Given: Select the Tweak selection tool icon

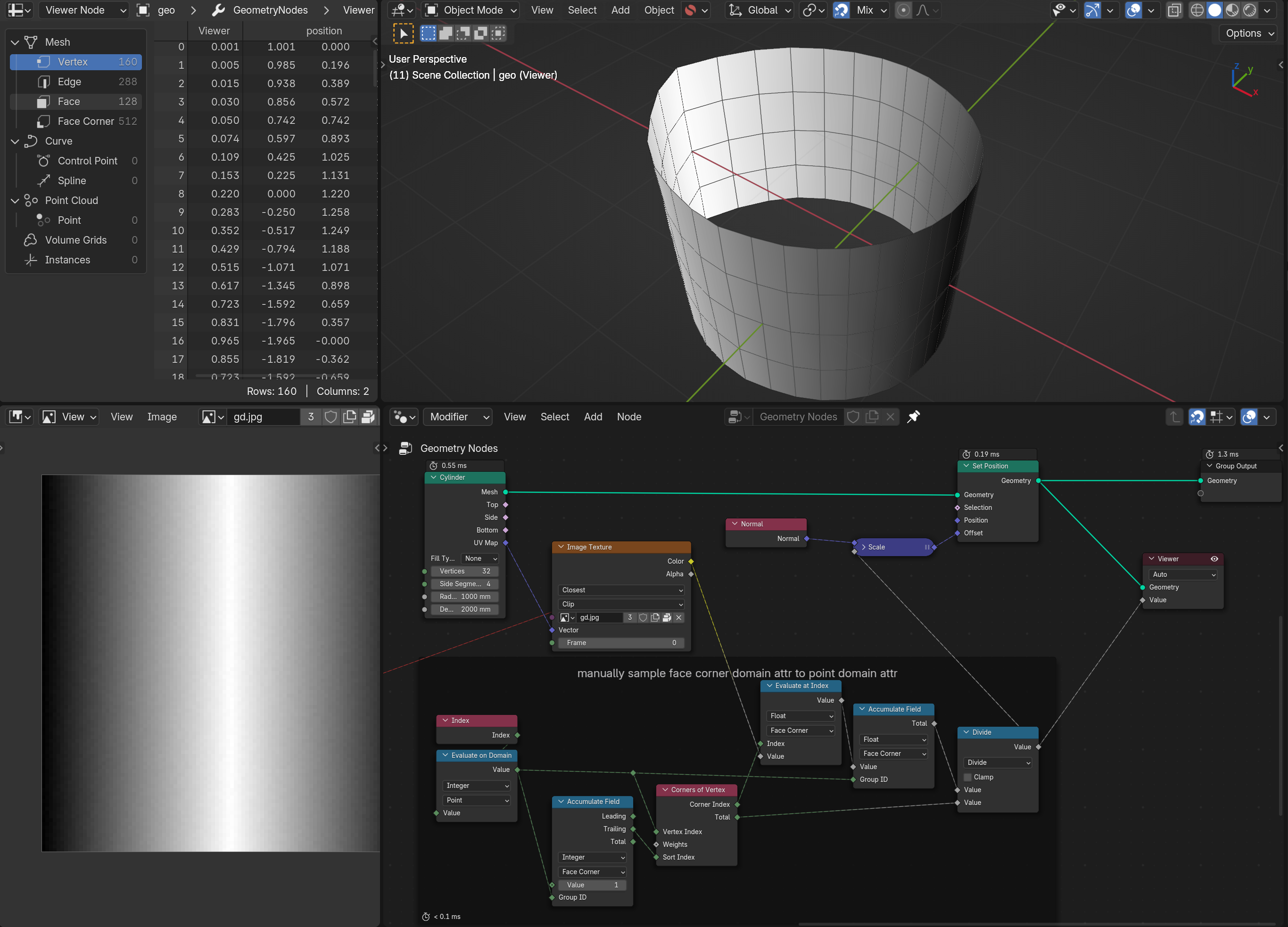Looking at the screenshot, I should (x=403, y=33).
